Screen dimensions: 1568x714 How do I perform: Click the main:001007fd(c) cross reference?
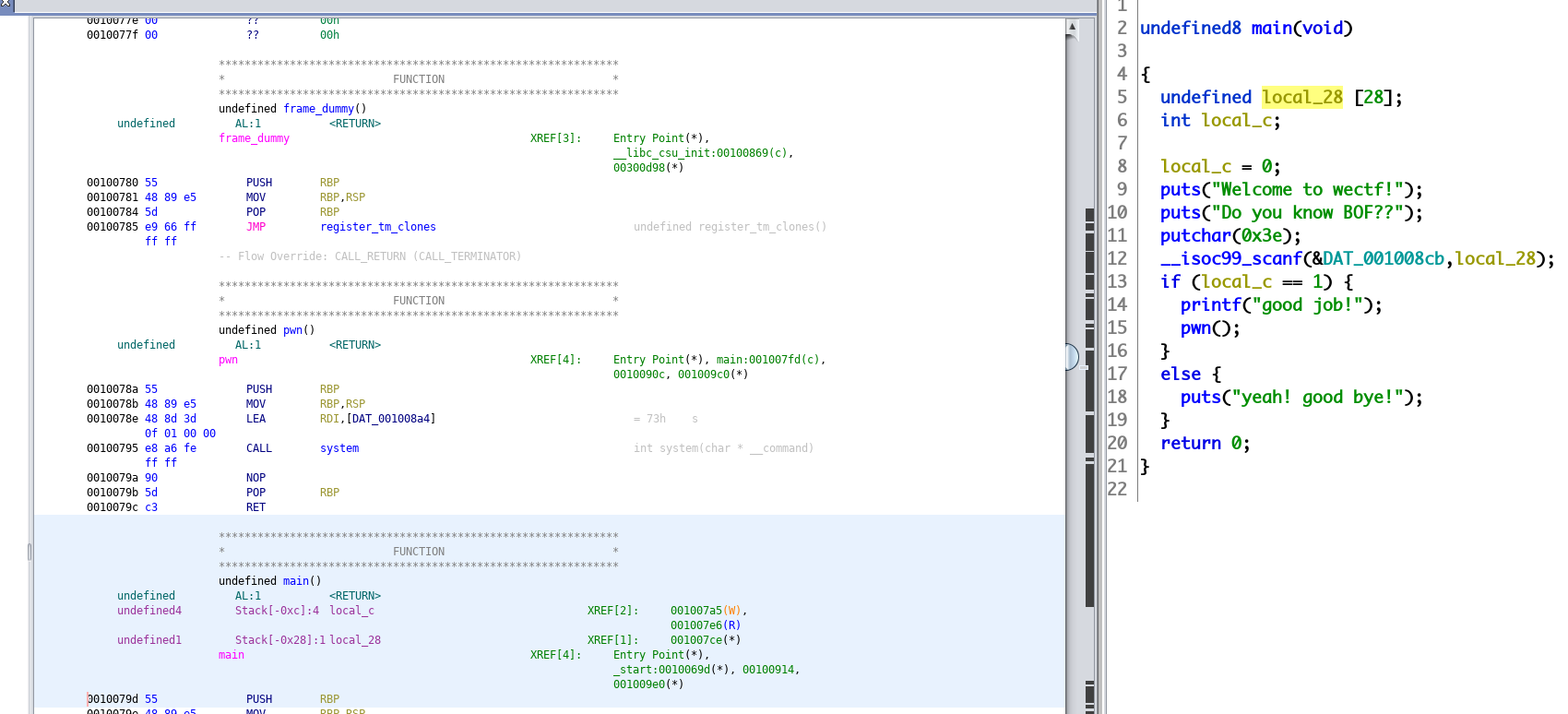pos(770,360)
